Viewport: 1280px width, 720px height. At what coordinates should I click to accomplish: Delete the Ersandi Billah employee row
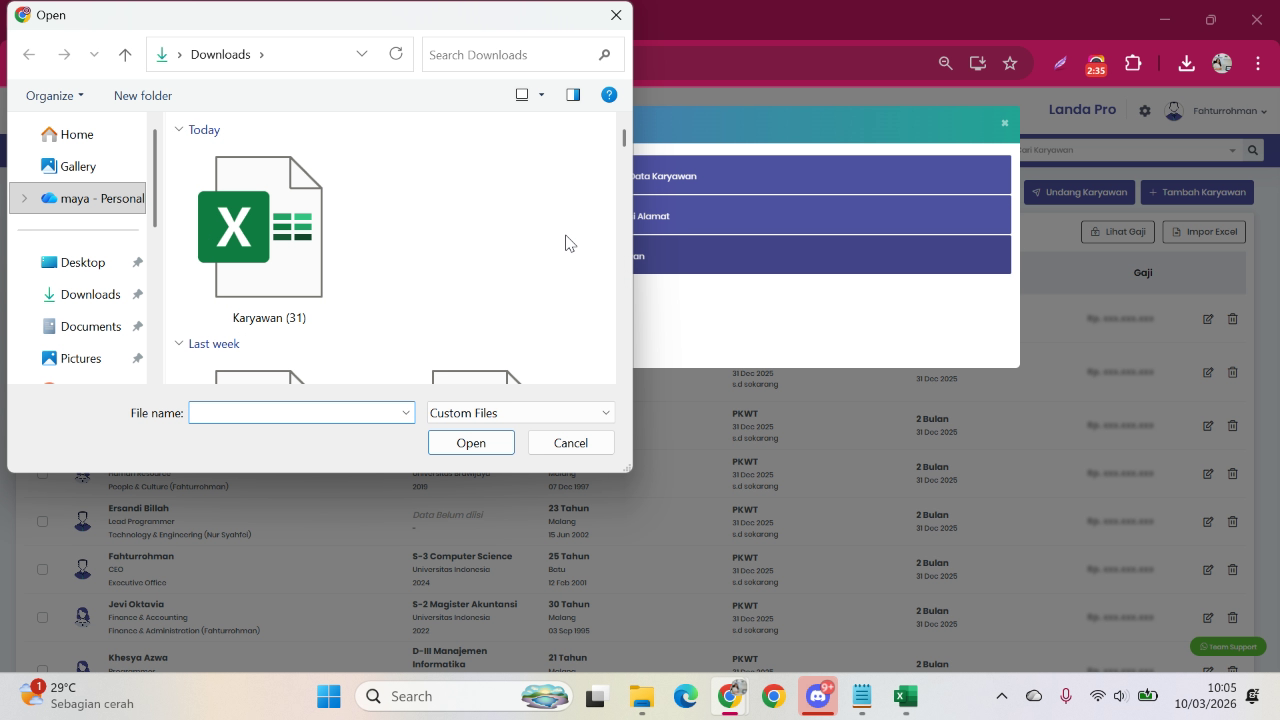coord(1232,521)
